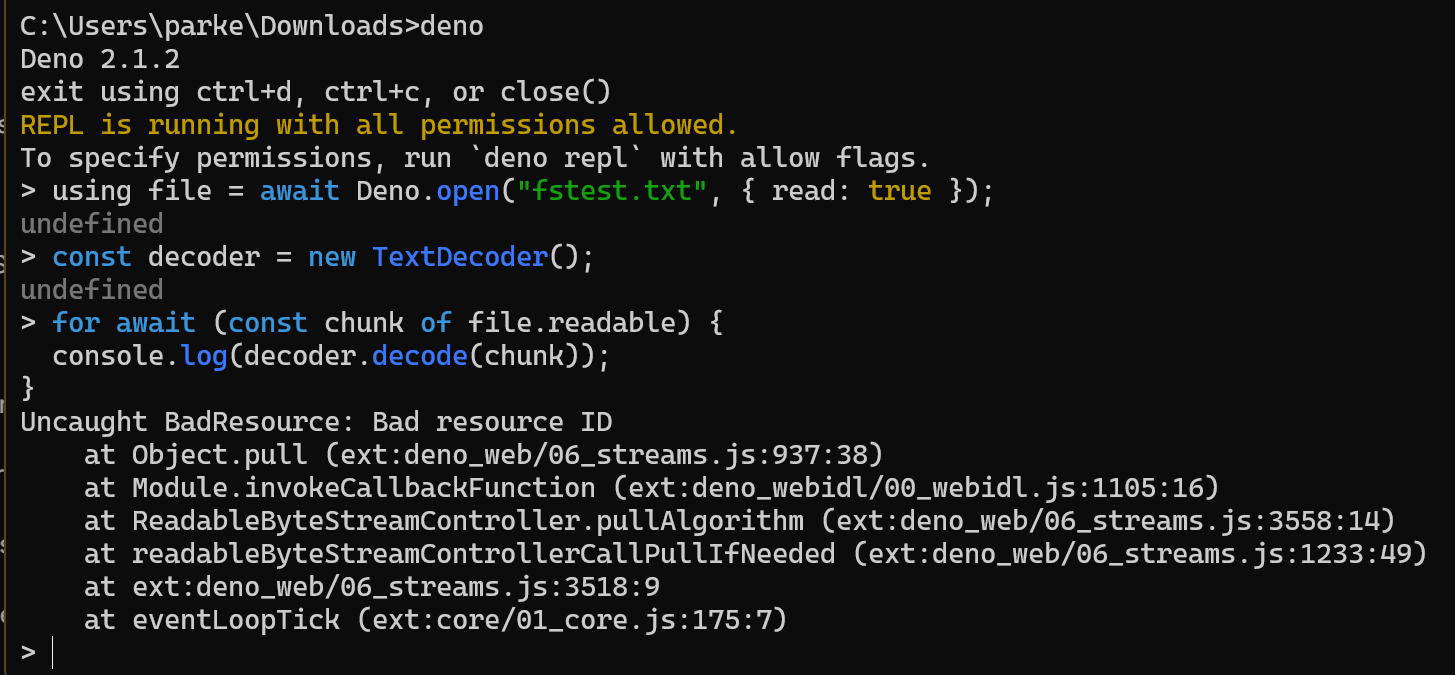The height and width of the screenshot is (675, 1455).
Task: Click the "TextDecoder" class name
Action: click(x=460, y=257)
